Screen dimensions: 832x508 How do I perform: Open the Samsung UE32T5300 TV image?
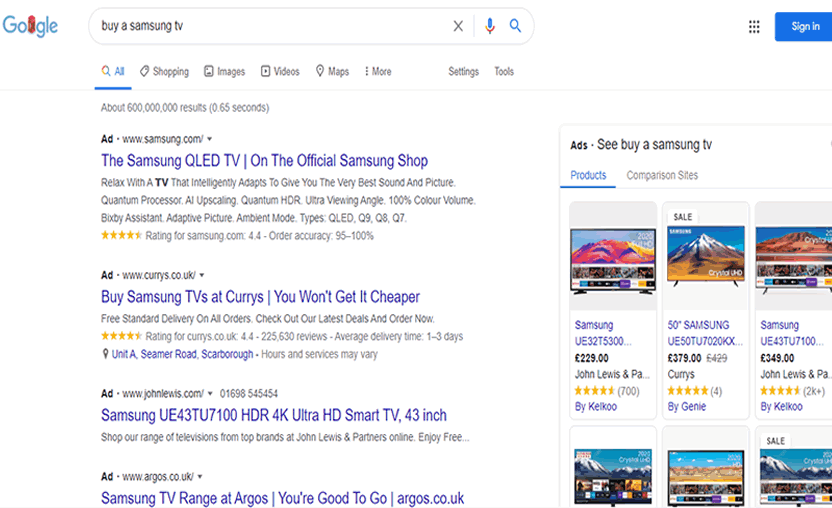(613, 260)
